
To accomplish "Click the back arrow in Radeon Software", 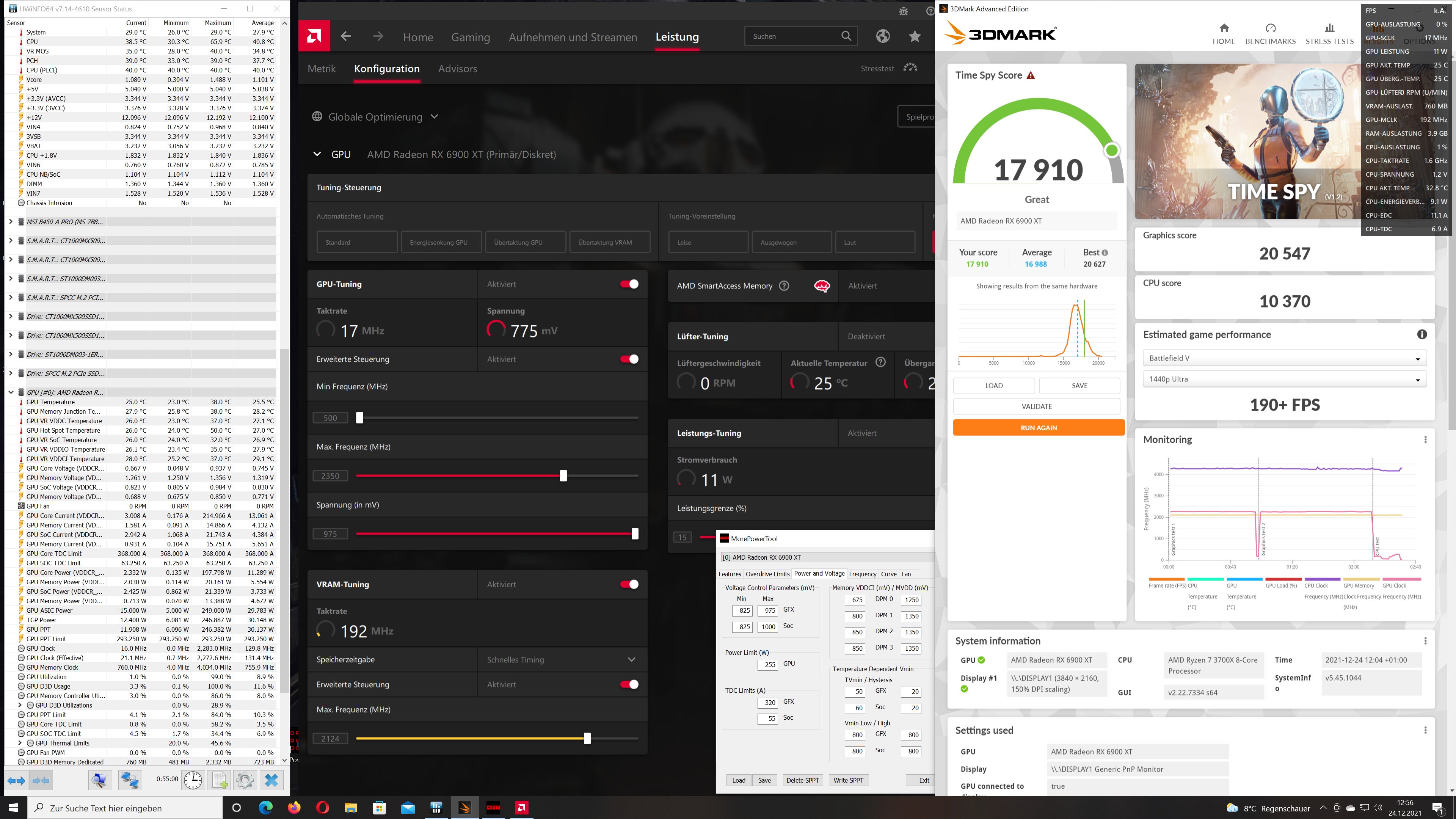I will [x=346, y=36].
